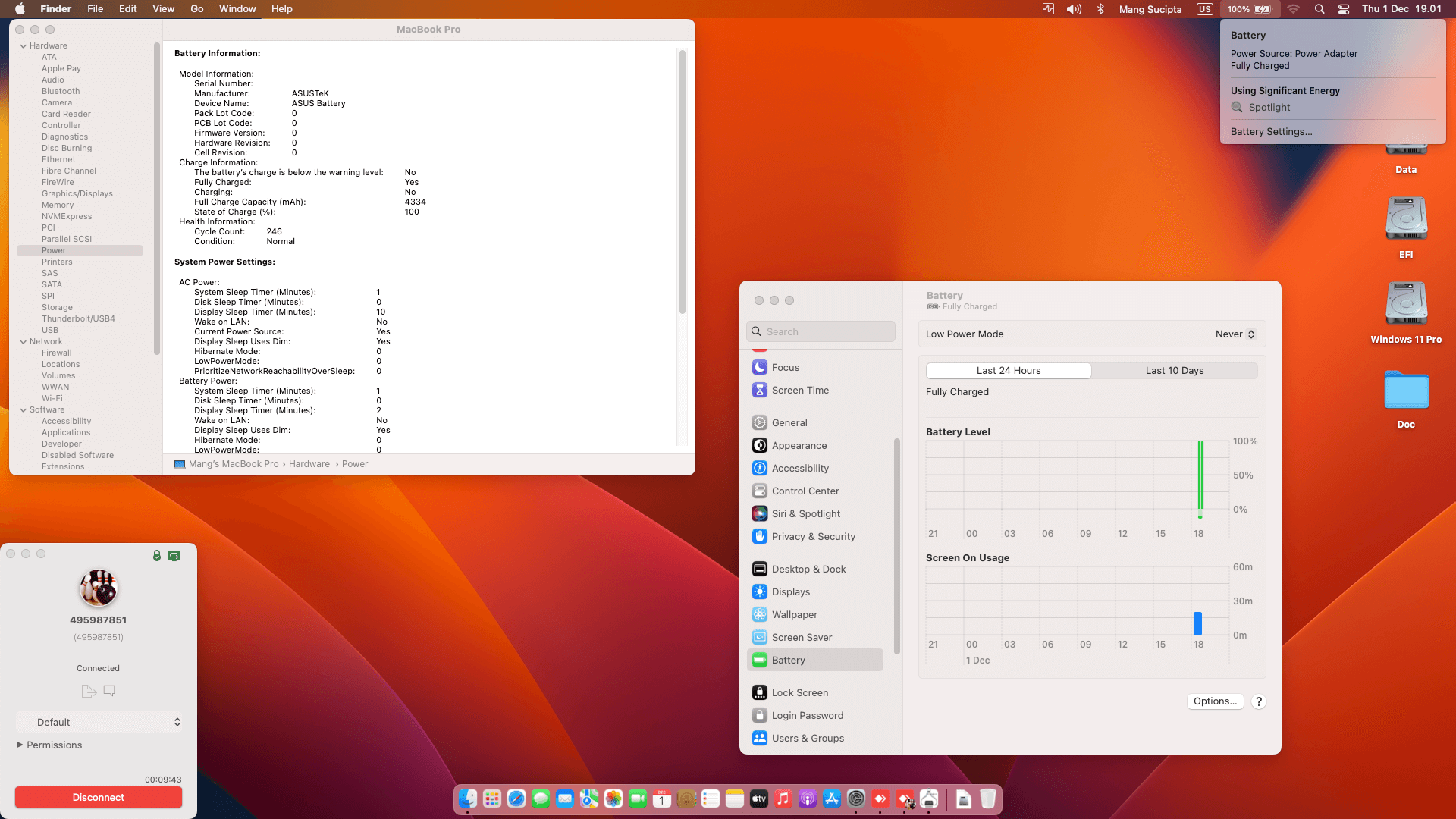Open Messages app in the Dock
This screenshot has height=819, width=1456.
[541, 799]
